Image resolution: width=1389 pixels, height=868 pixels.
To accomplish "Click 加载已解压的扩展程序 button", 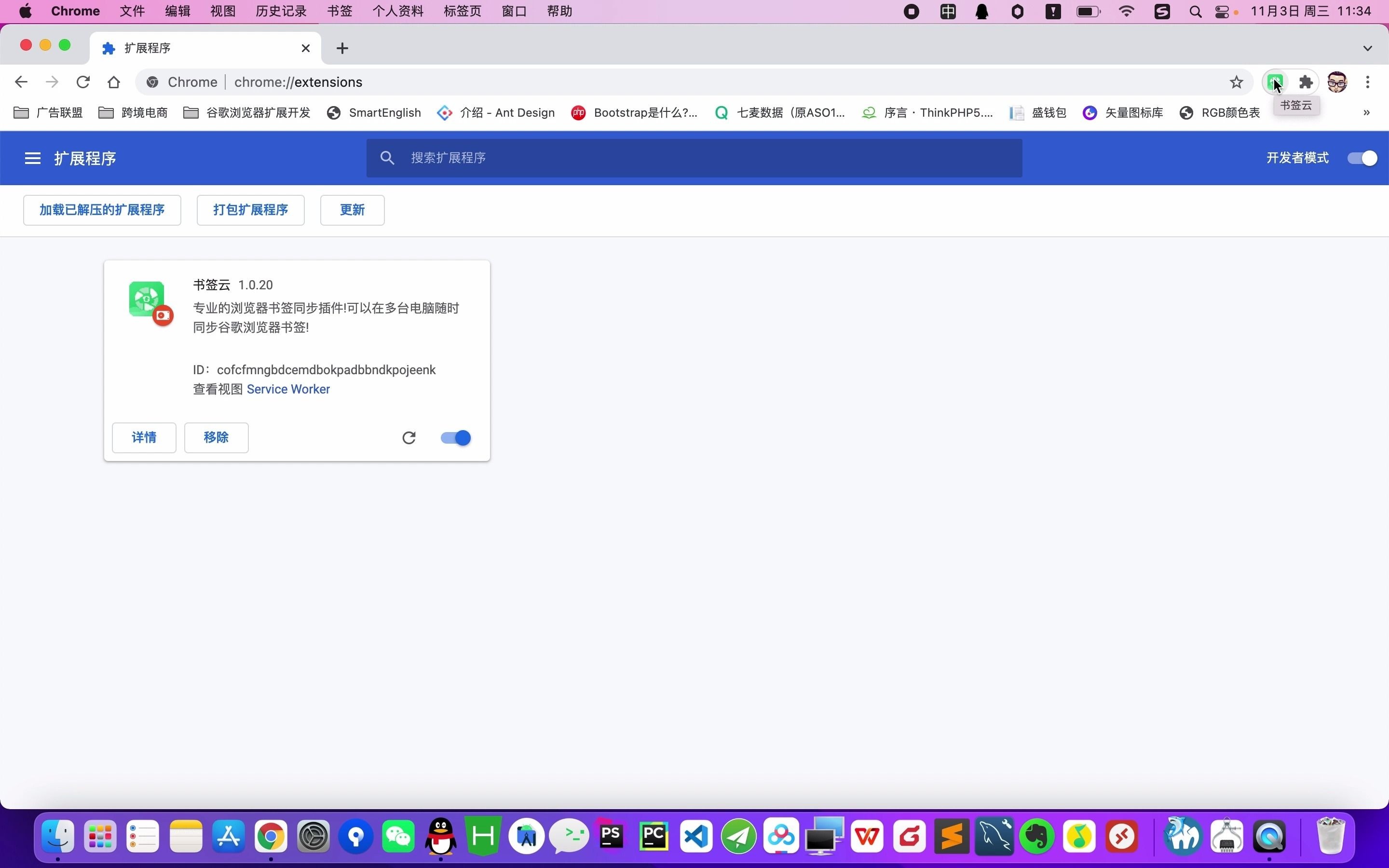I will point(102,209).
